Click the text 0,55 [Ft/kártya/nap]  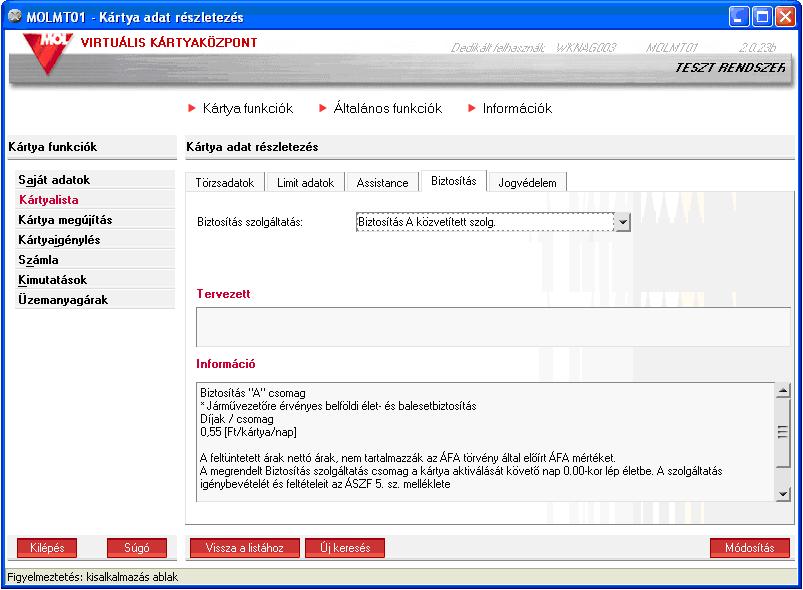[248, 432]
